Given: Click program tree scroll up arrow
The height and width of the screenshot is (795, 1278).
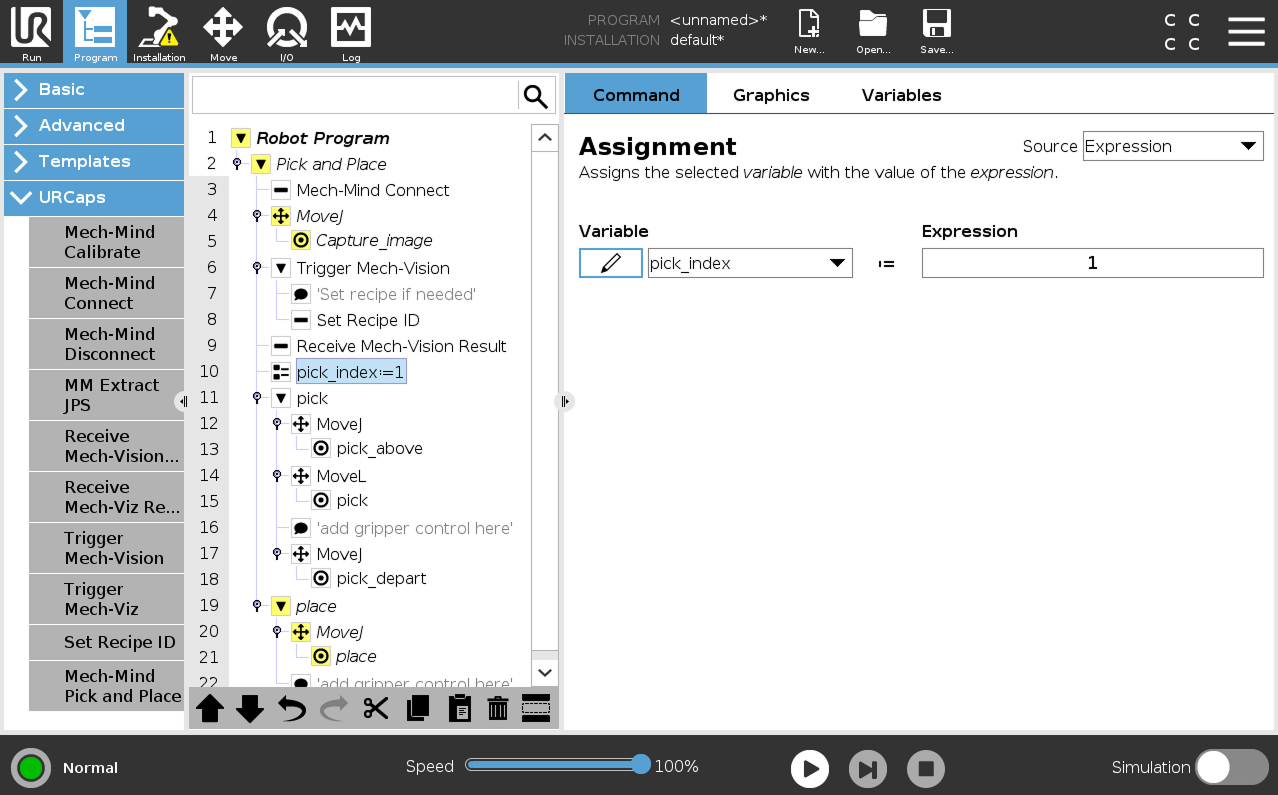Looking at the screenshot, I should [544, 138].
